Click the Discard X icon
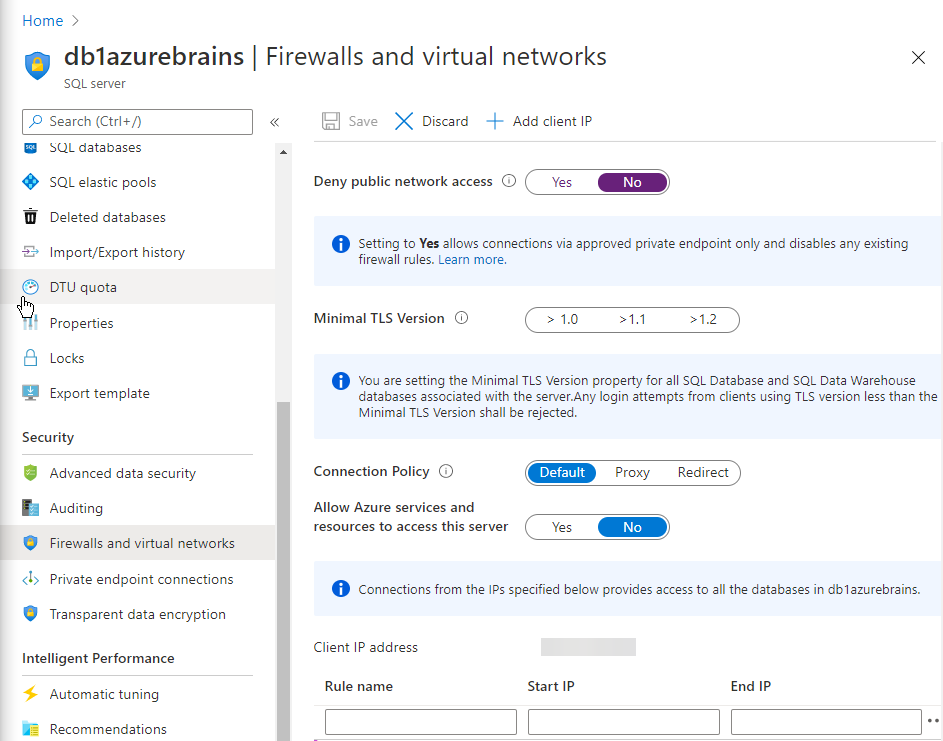Image resolution: width=943 pixels, height=741 pixels. tap(404, 121)
